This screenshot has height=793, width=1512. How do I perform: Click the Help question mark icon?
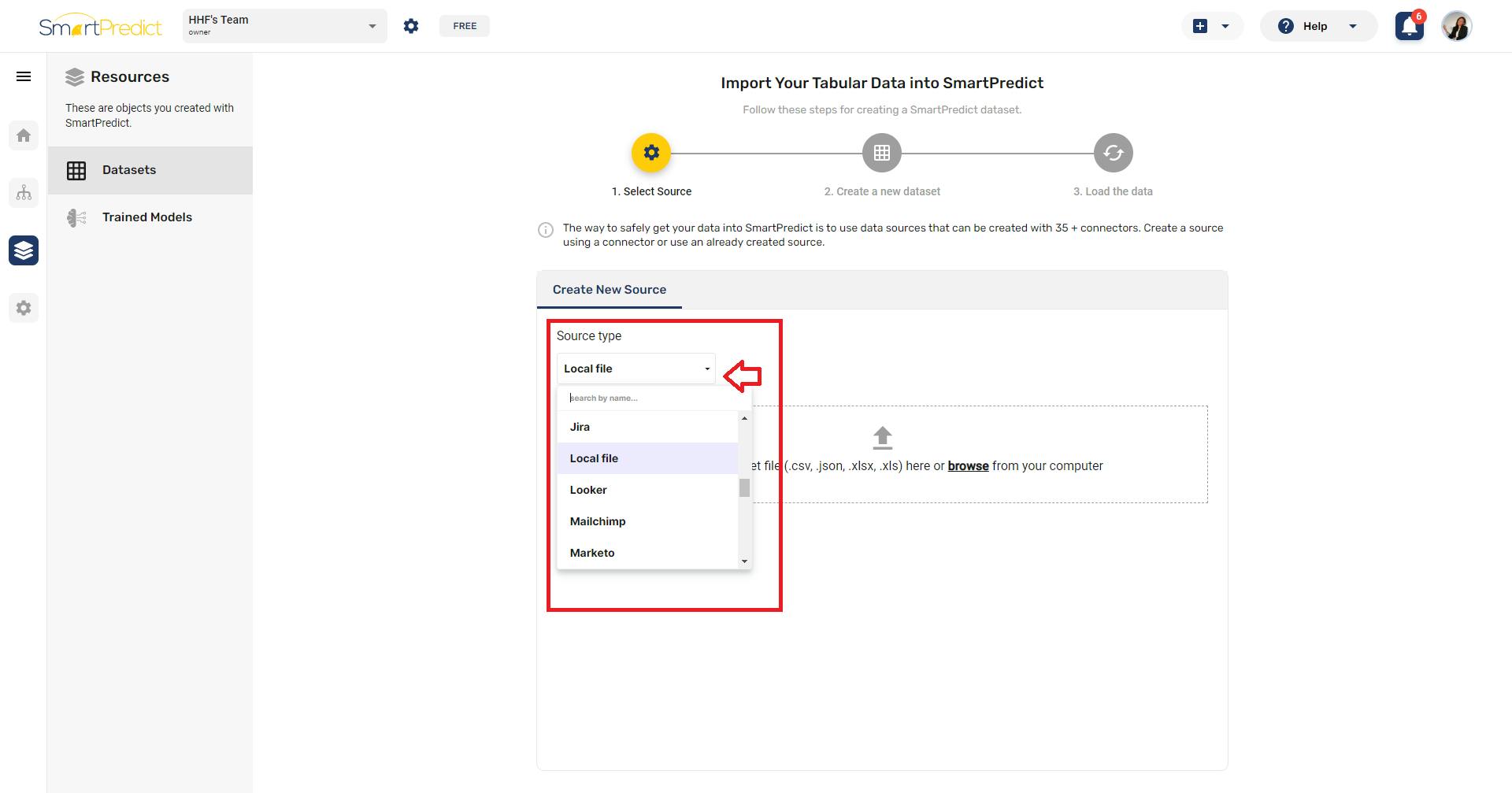[x=1285, y=26]
